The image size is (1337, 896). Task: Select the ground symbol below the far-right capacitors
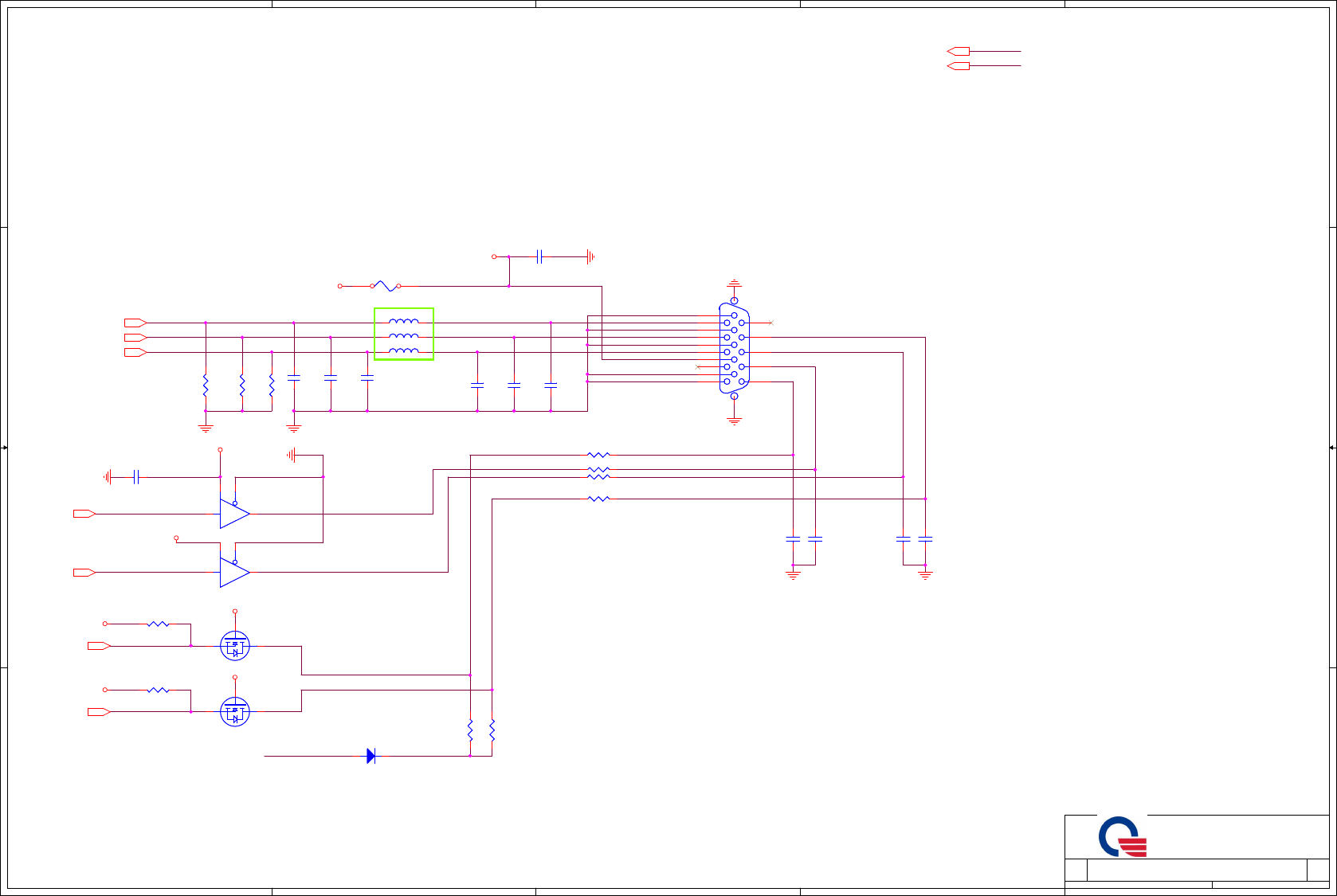(925, 573)
